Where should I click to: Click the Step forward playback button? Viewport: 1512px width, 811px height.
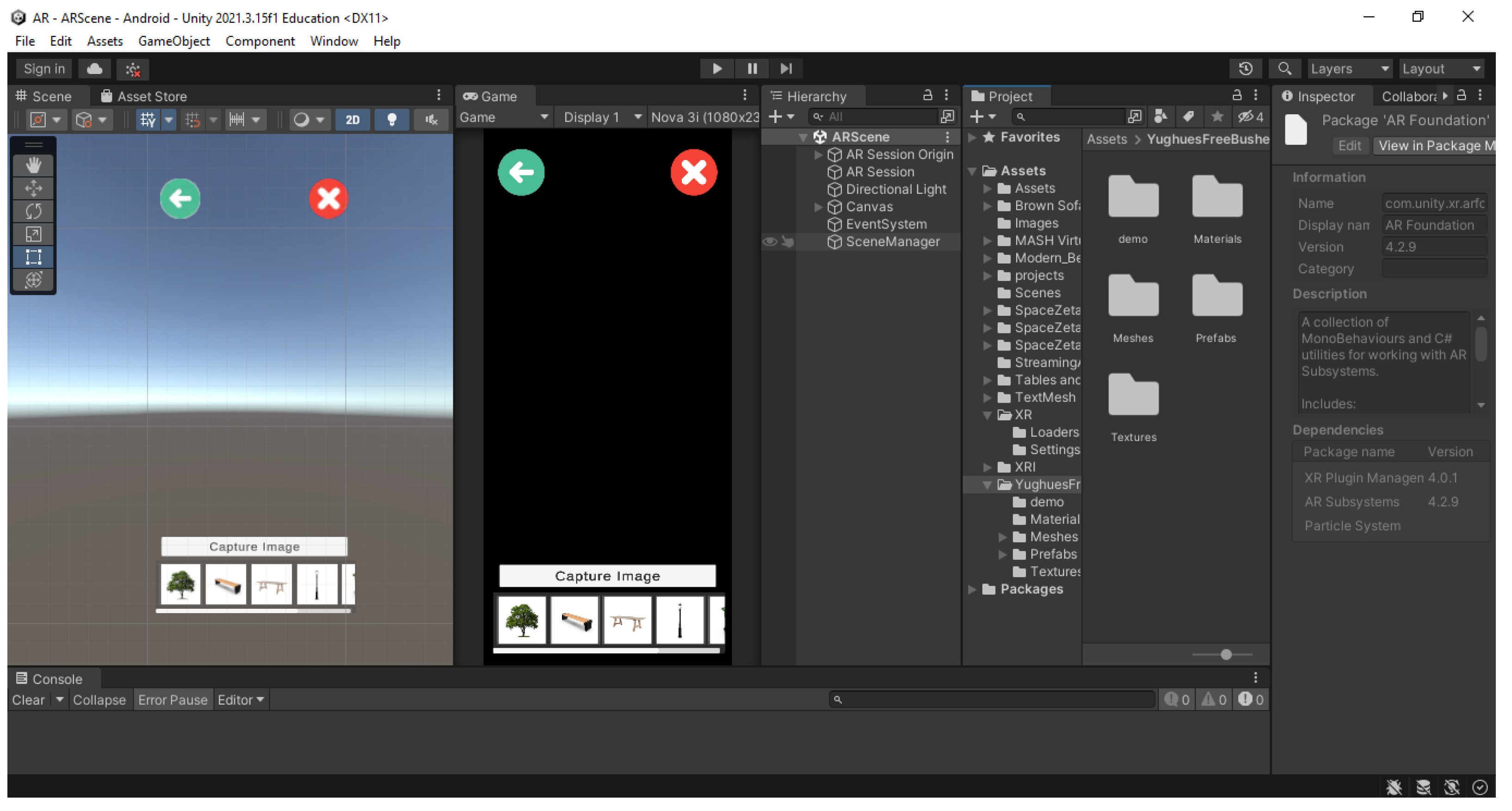786,68
